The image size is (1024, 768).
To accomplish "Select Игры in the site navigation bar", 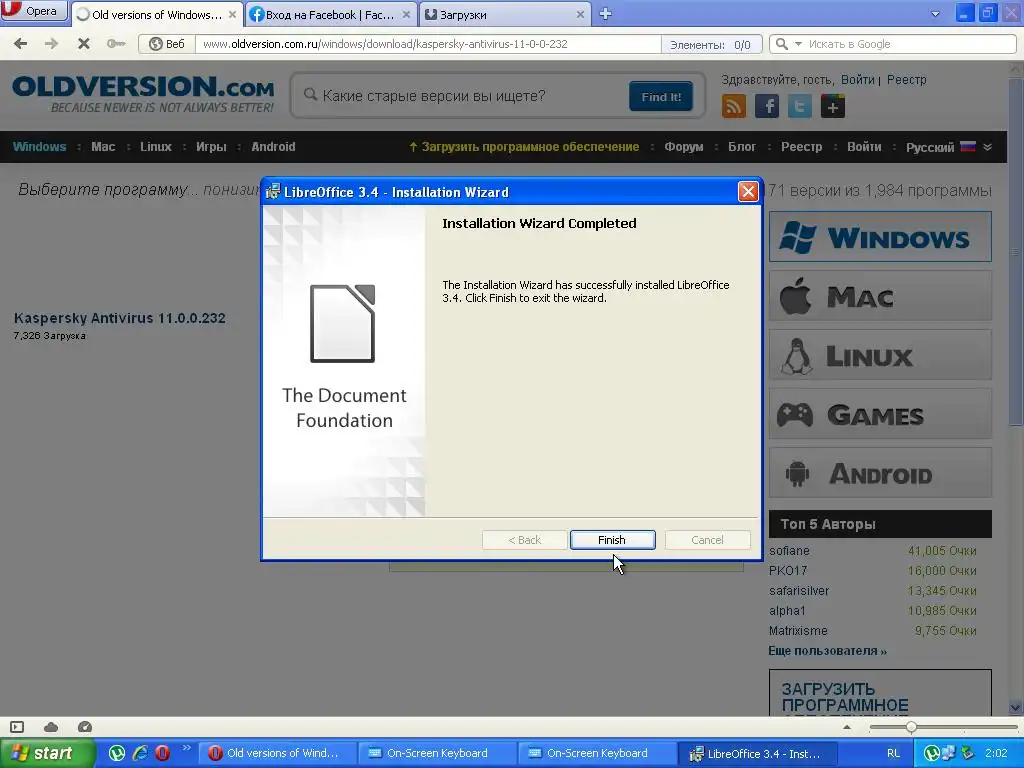I will coord(211,147).
